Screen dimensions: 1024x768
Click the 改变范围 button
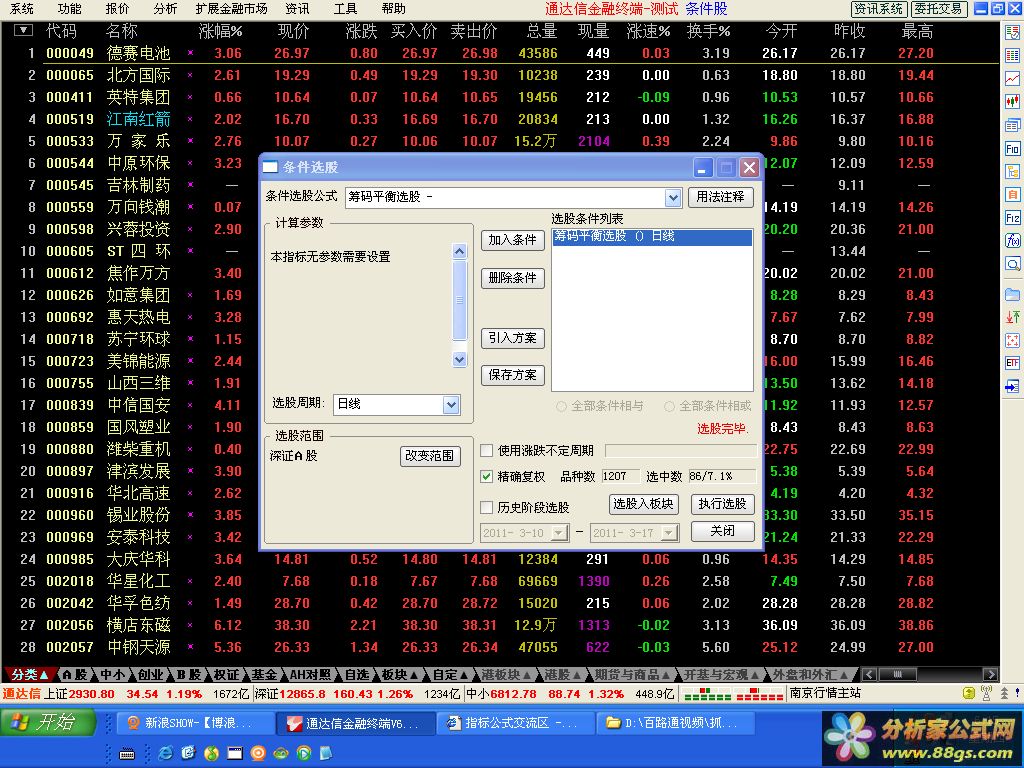(x=430, y=456)
